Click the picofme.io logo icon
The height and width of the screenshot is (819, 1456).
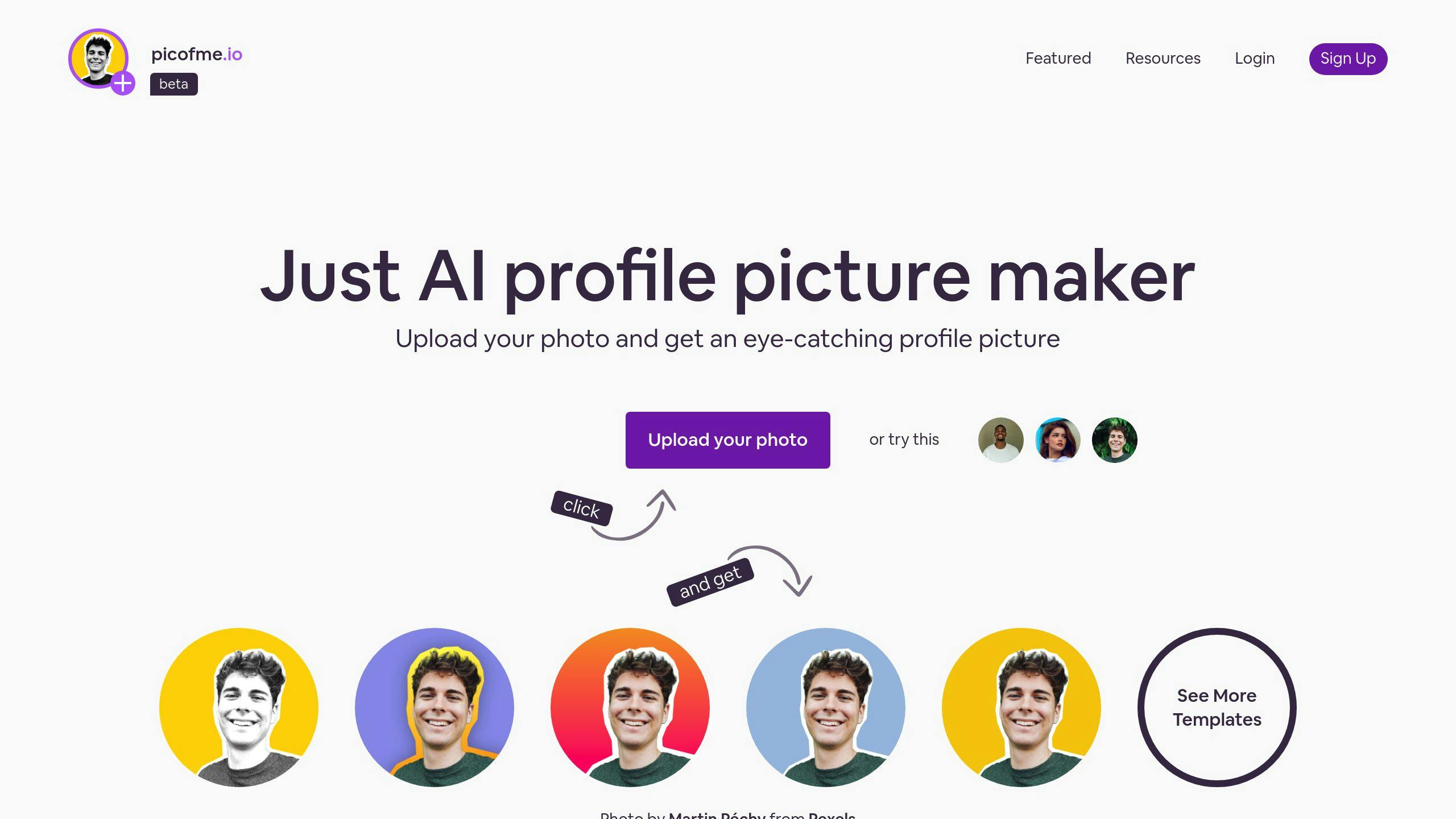click(99, 58)
